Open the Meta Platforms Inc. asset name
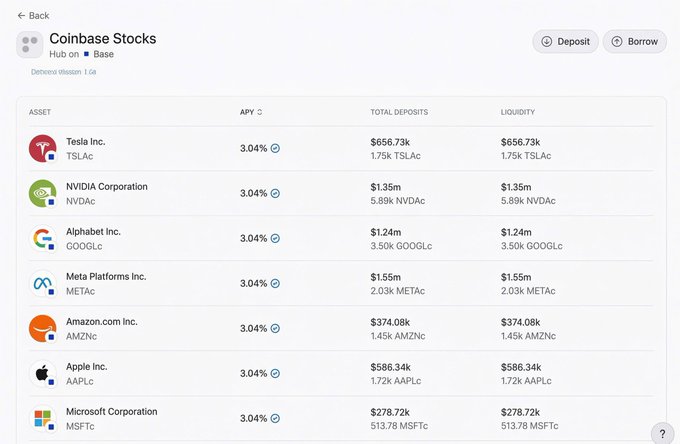Image resolution: width=680 pixels, height=444 pixels. [x=106, y=277]
